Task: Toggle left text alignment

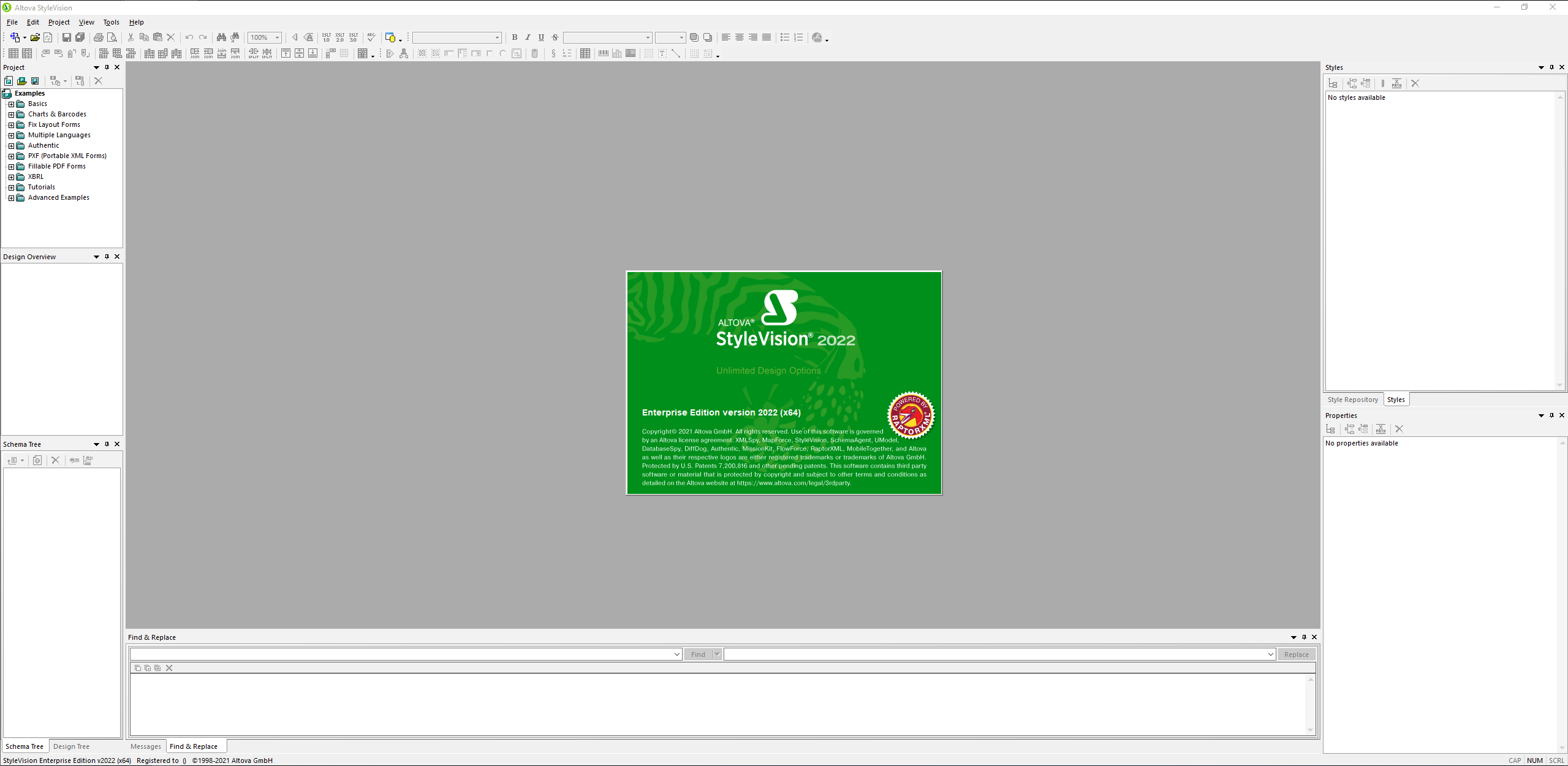Action: [x=726, y=37]
